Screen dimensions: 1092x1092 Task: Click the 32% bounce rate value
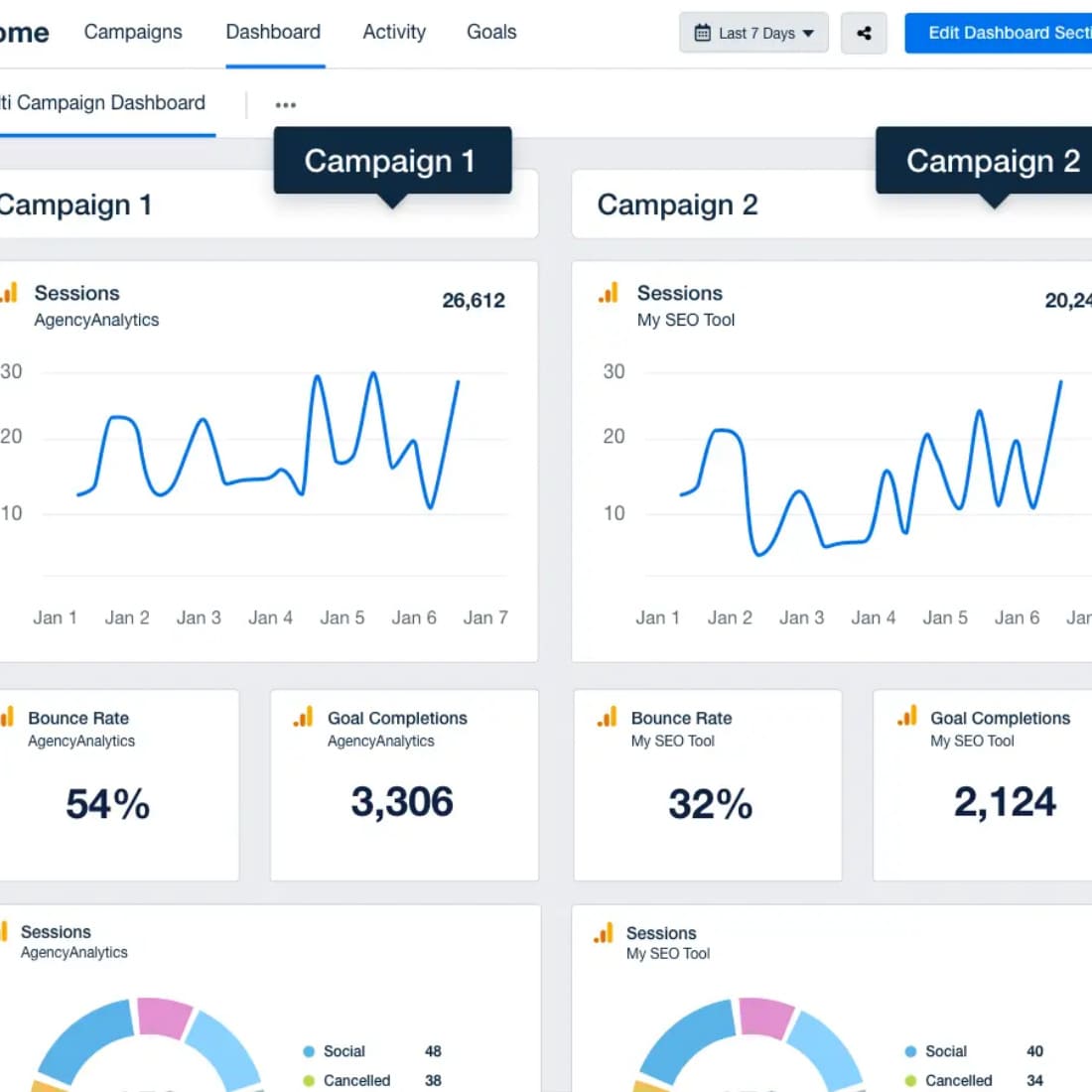711,804
